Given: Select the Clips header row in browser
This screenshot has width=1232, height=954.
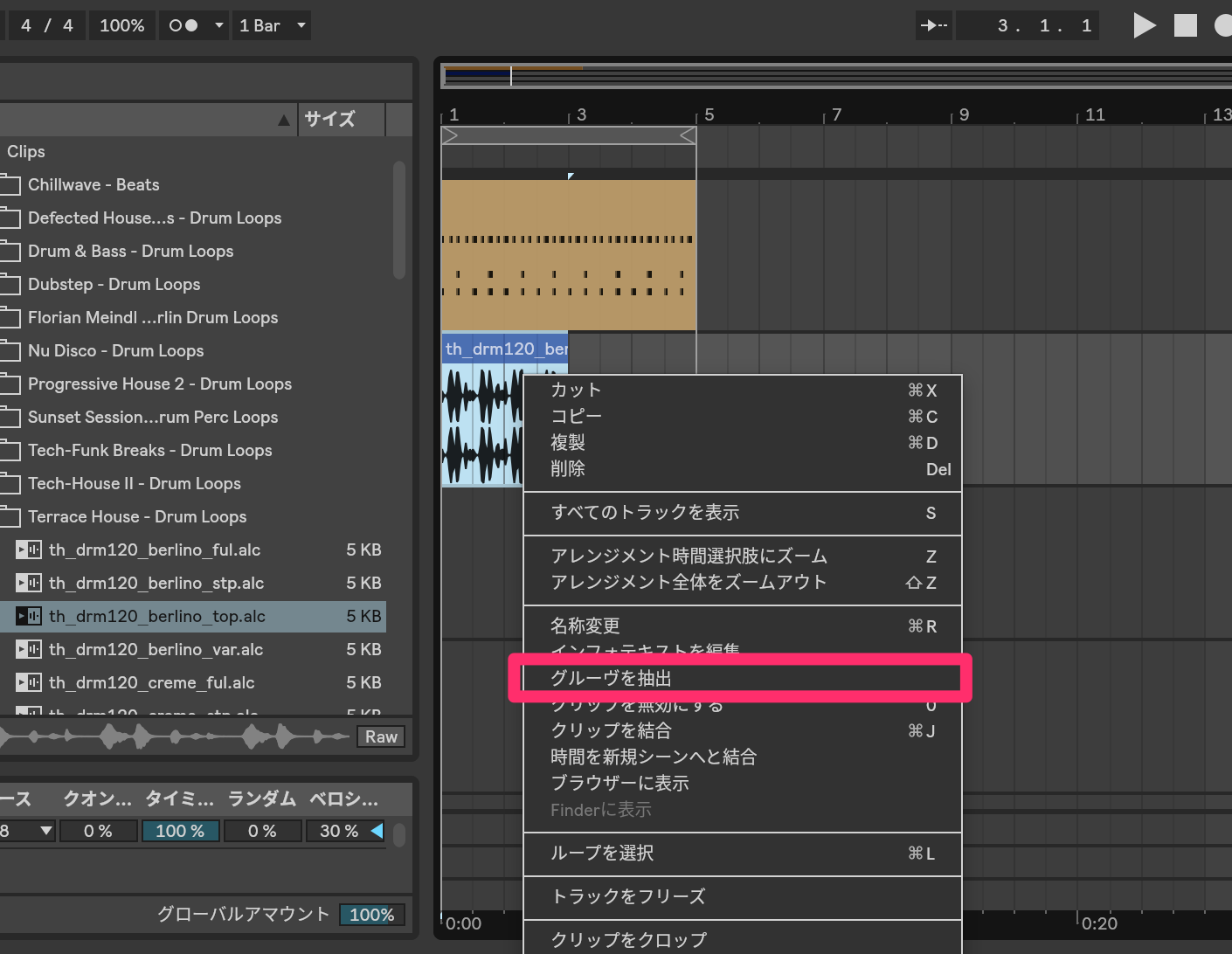Looking at the screenshot, I should pyautogui.click(x=193, y=152).
